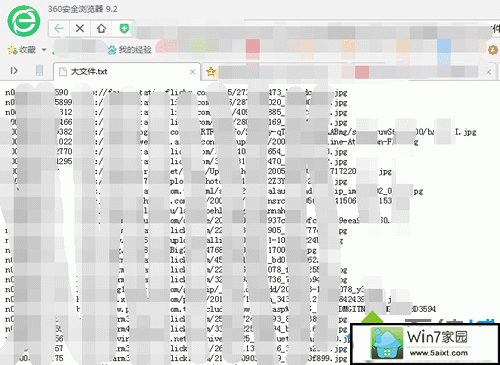
Task: Click the green security shield icon
Action: coord(124,29)
